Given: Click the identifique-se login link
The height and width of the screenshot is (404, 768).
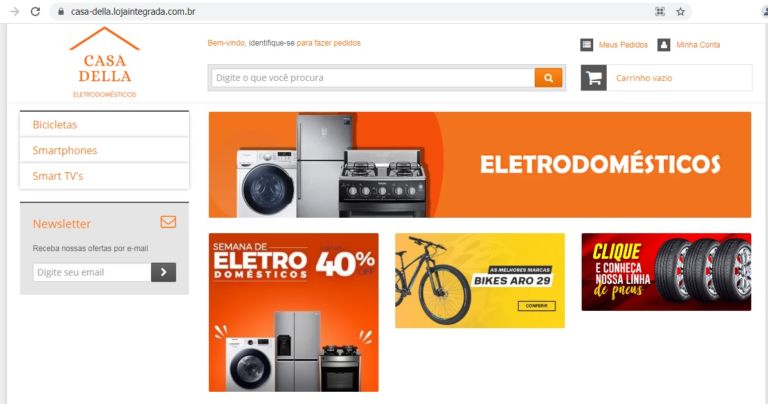Looking at the screenshot, I should pos(271,43).
